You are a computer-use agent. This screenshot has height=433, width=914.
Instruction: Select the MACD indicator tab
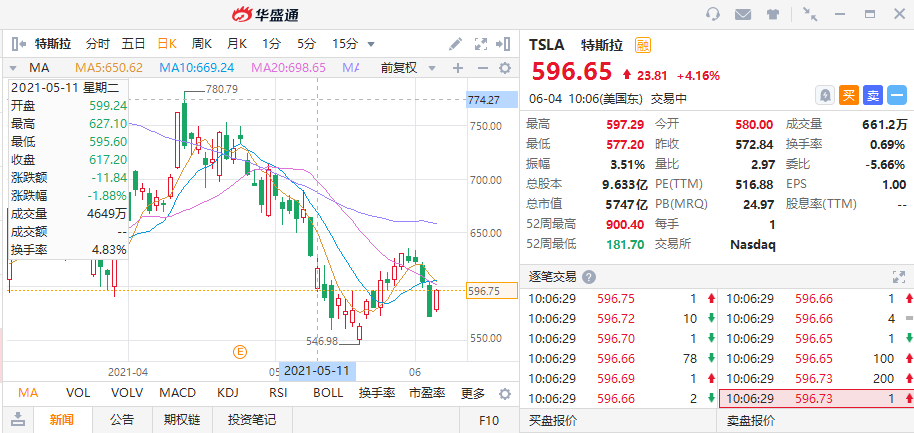[178, 393]
